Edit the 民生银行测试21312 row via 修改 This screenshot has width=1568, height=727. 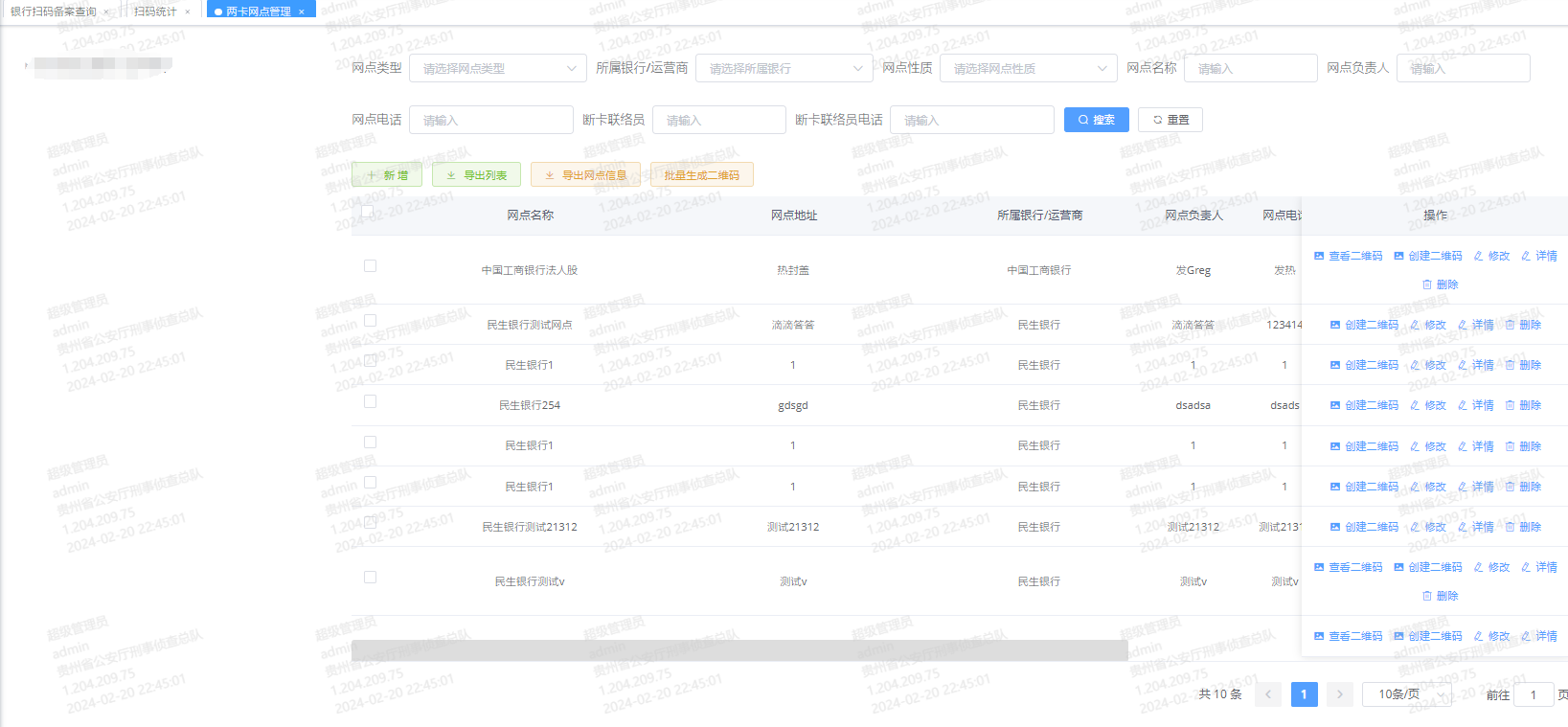[x=1428, y=527]
